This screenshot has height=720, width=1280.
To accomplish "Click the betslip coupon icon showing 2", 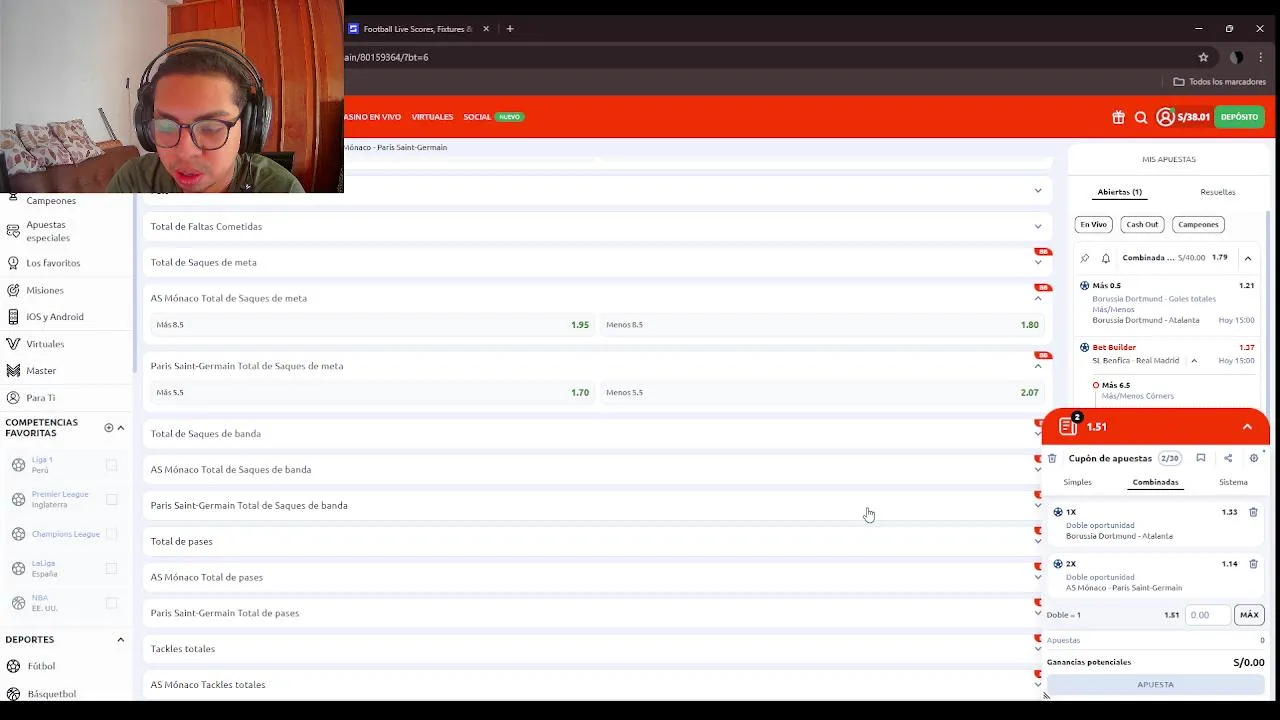I will [1069, 426].
